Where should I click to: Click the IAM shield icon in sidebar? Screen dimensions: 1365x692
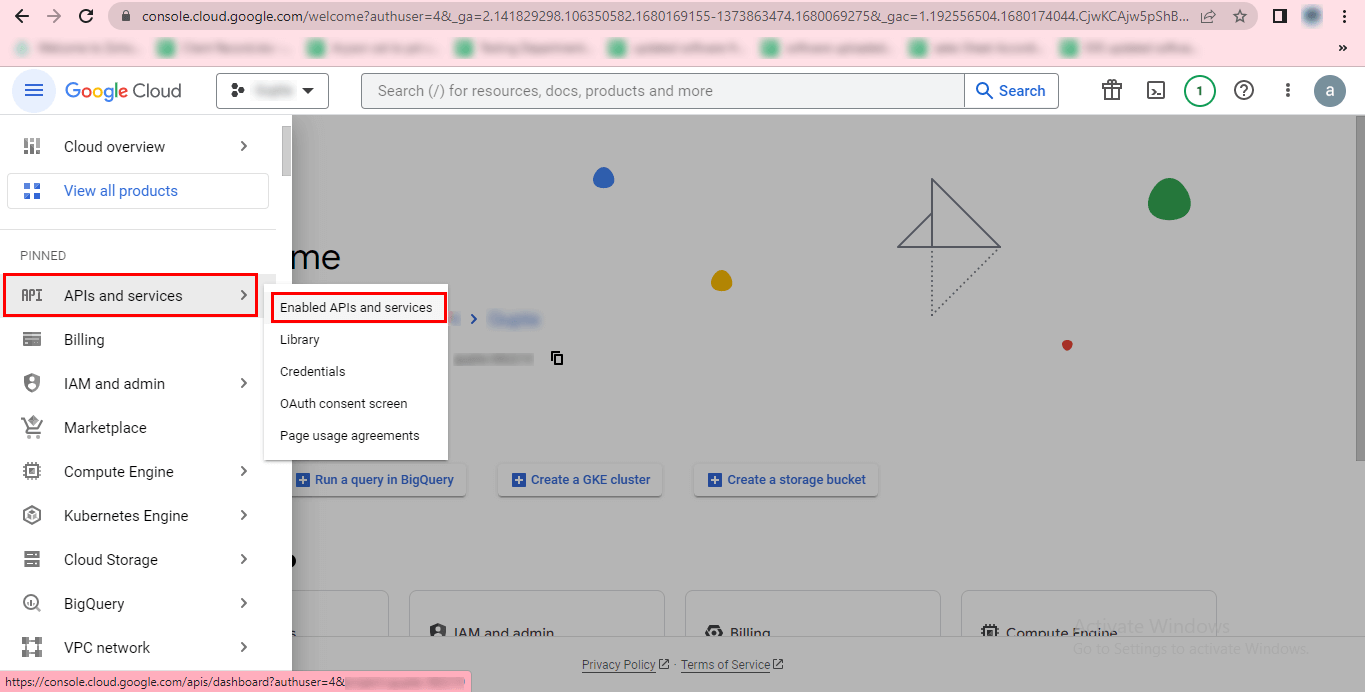(x=32, y=384)
